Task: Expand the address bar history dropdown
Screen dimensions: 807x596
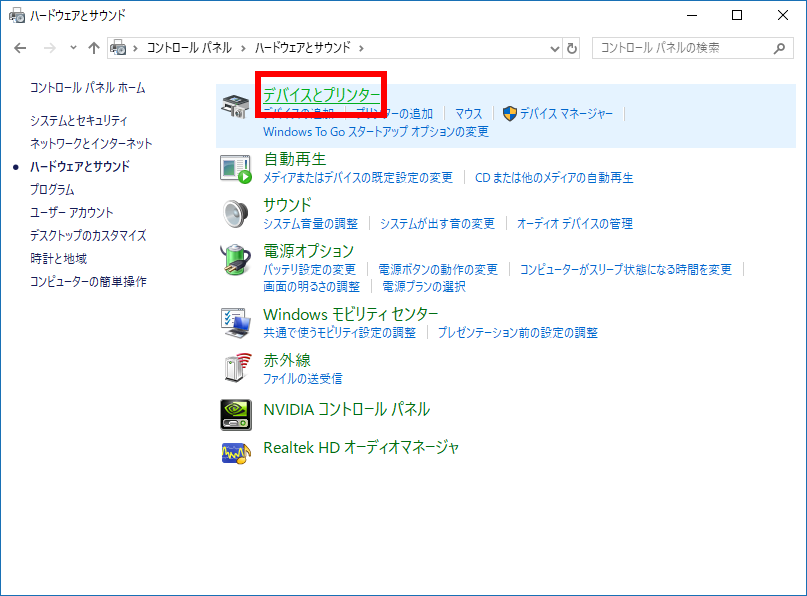Action: pos(554,49)
